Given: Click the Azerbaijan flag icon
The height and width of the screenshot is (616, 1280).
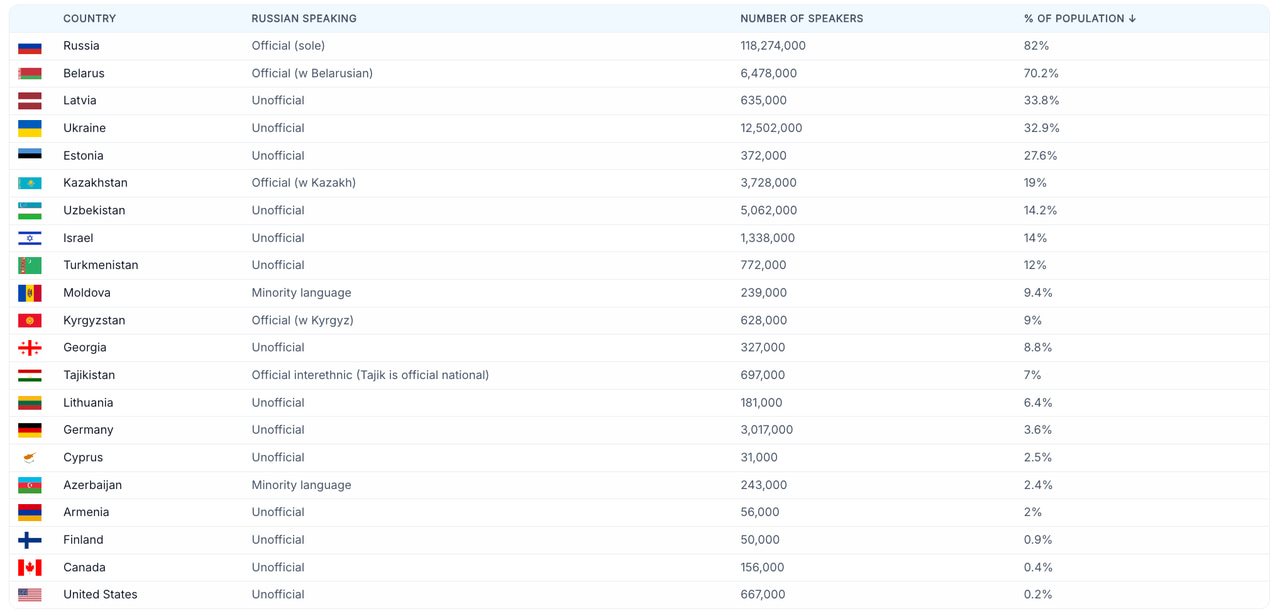Looking at the screenshot, I should point(30,485).
